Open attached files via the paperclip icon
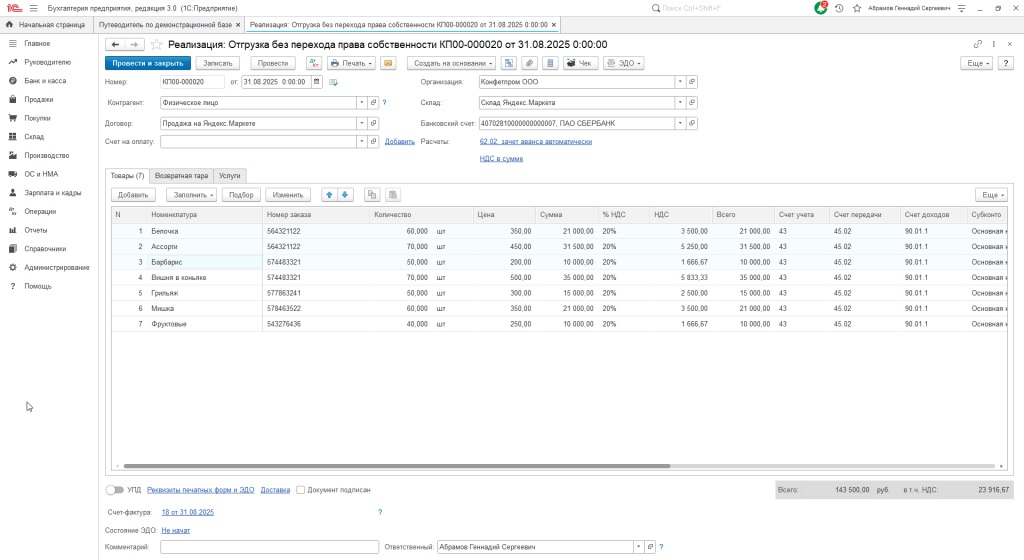This screenshot has height=560, width=1024. coord(528,63)
